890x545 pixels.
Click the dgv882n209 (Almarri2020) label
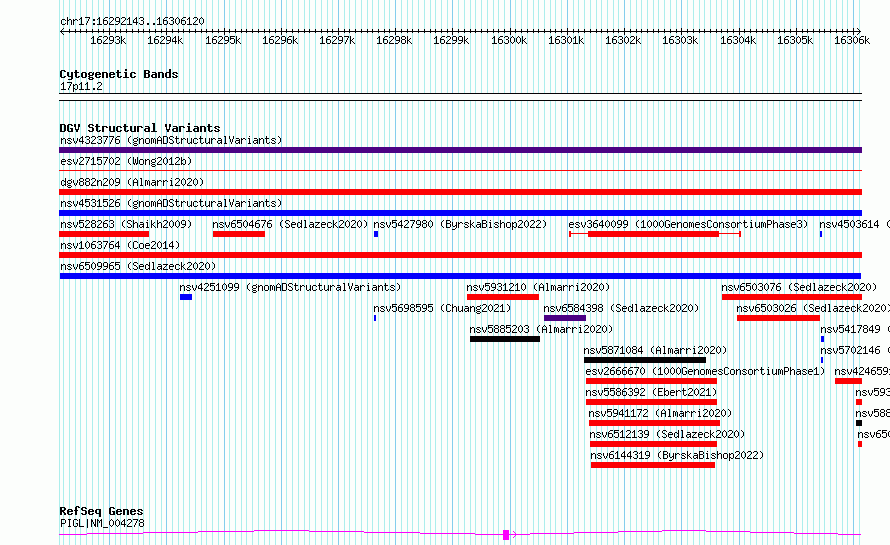132,182
